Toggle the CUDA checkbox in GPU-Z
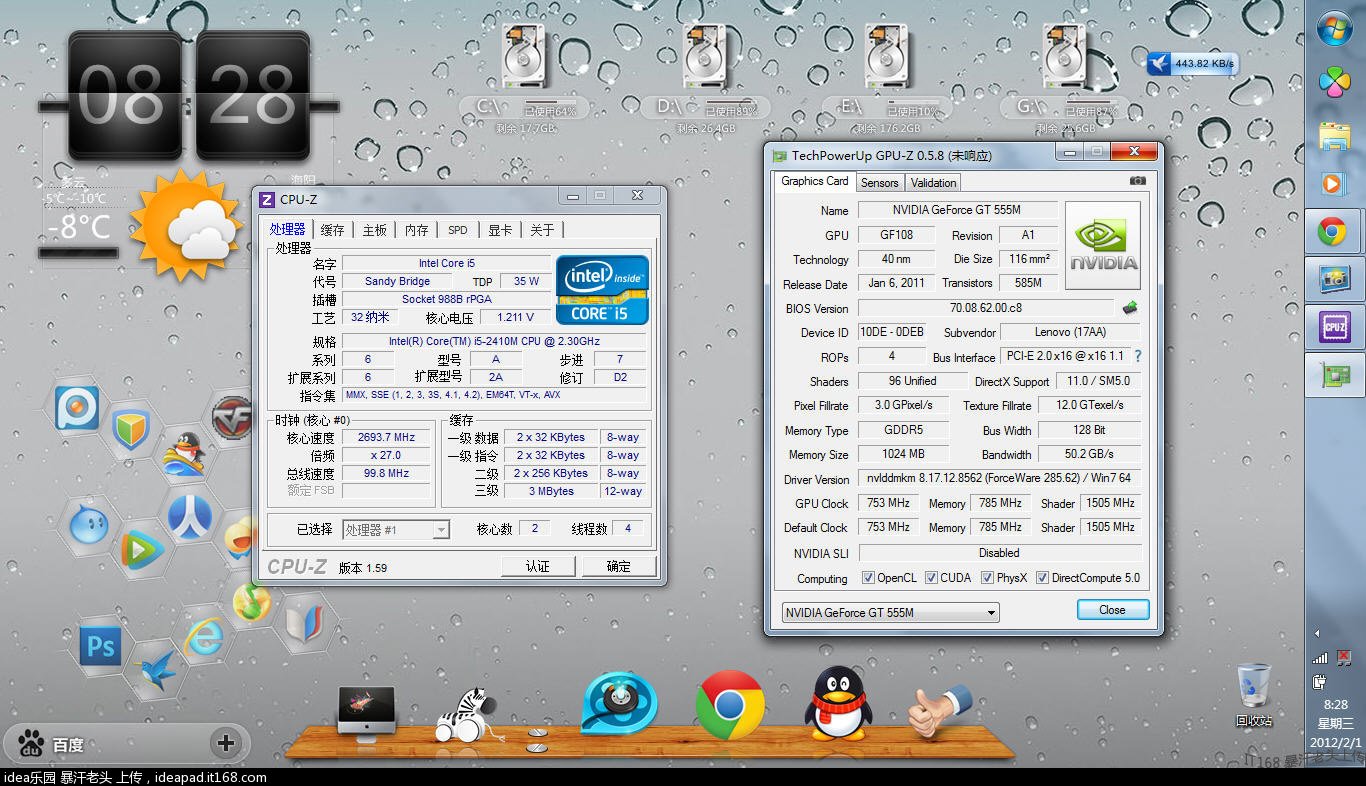The image size is (1366, 786). coord(931,578)
